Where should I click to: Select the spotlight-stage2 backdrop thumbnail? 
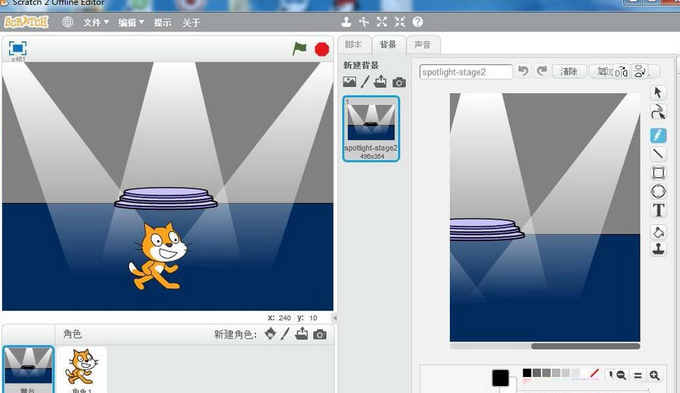point(371,128)
